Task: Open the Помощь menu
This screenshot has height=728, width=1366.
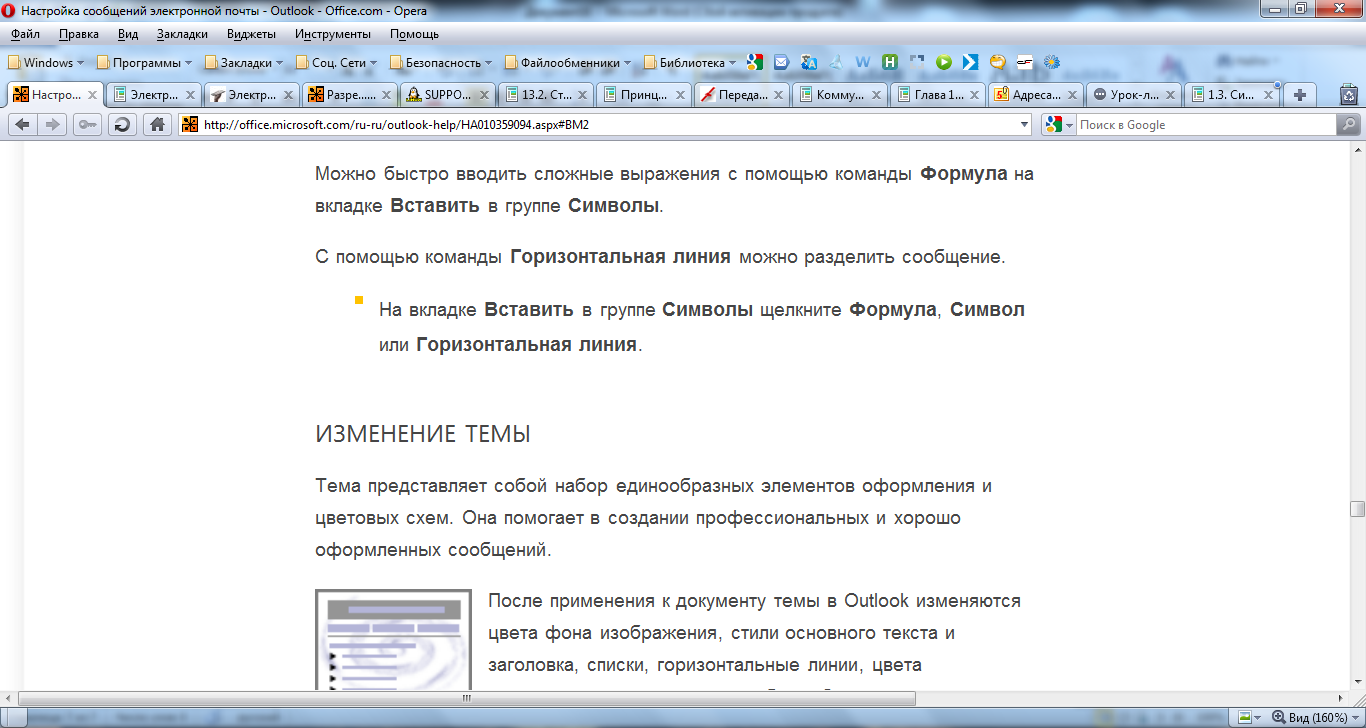Action: [x=414, y=34]
